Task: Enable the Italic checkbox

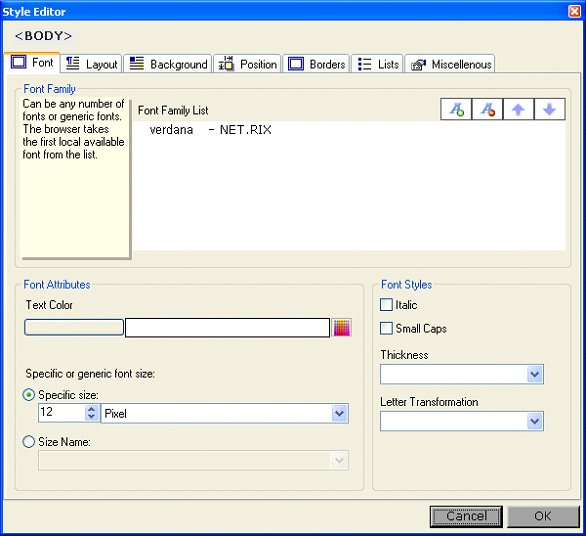Action: (x=386, y=305)
